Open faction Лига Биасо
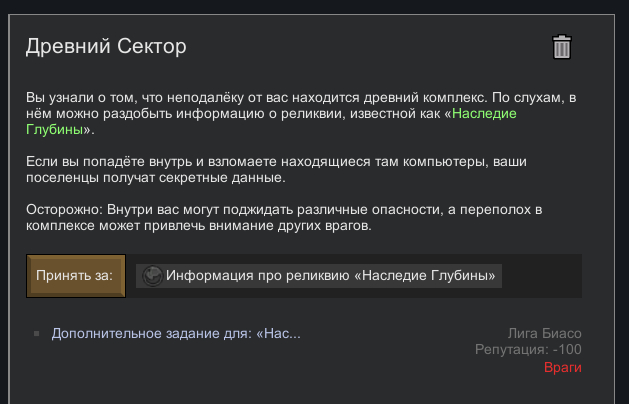This screenshot has width=629, height=404. click(x=544, y=333)
